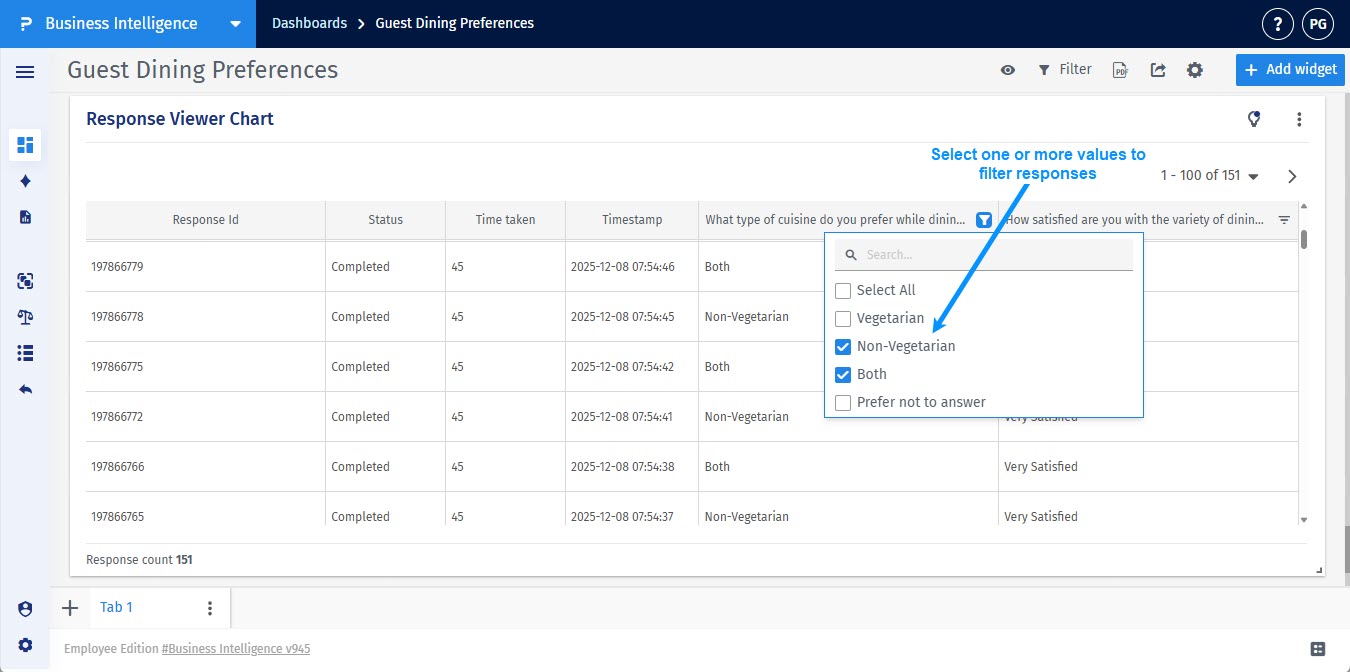Click the lightbulb insights icon

1254,119
